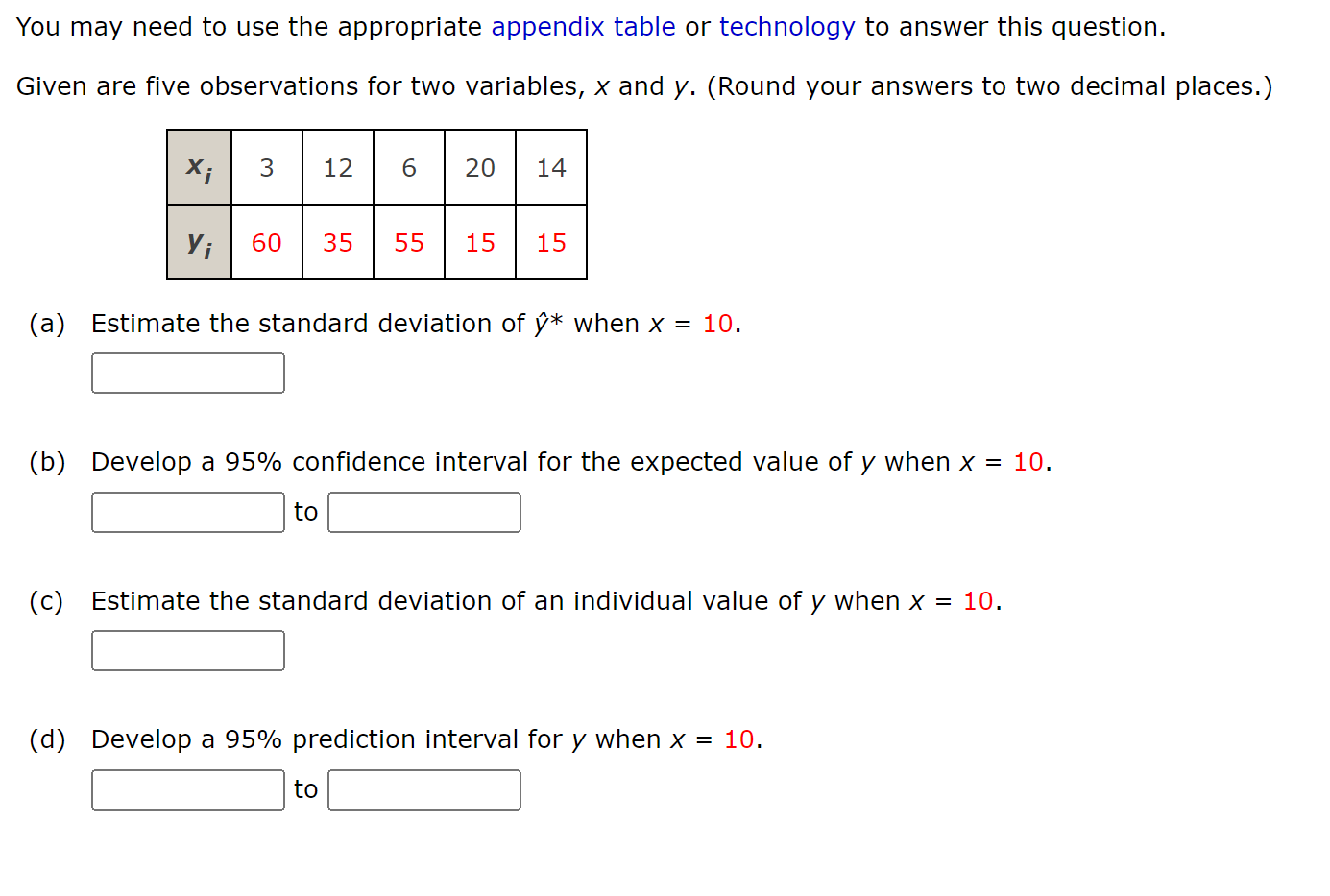Select the x value 12 in the table
The height and width of the screenshot is (896, 1330).
coord(337,167)
